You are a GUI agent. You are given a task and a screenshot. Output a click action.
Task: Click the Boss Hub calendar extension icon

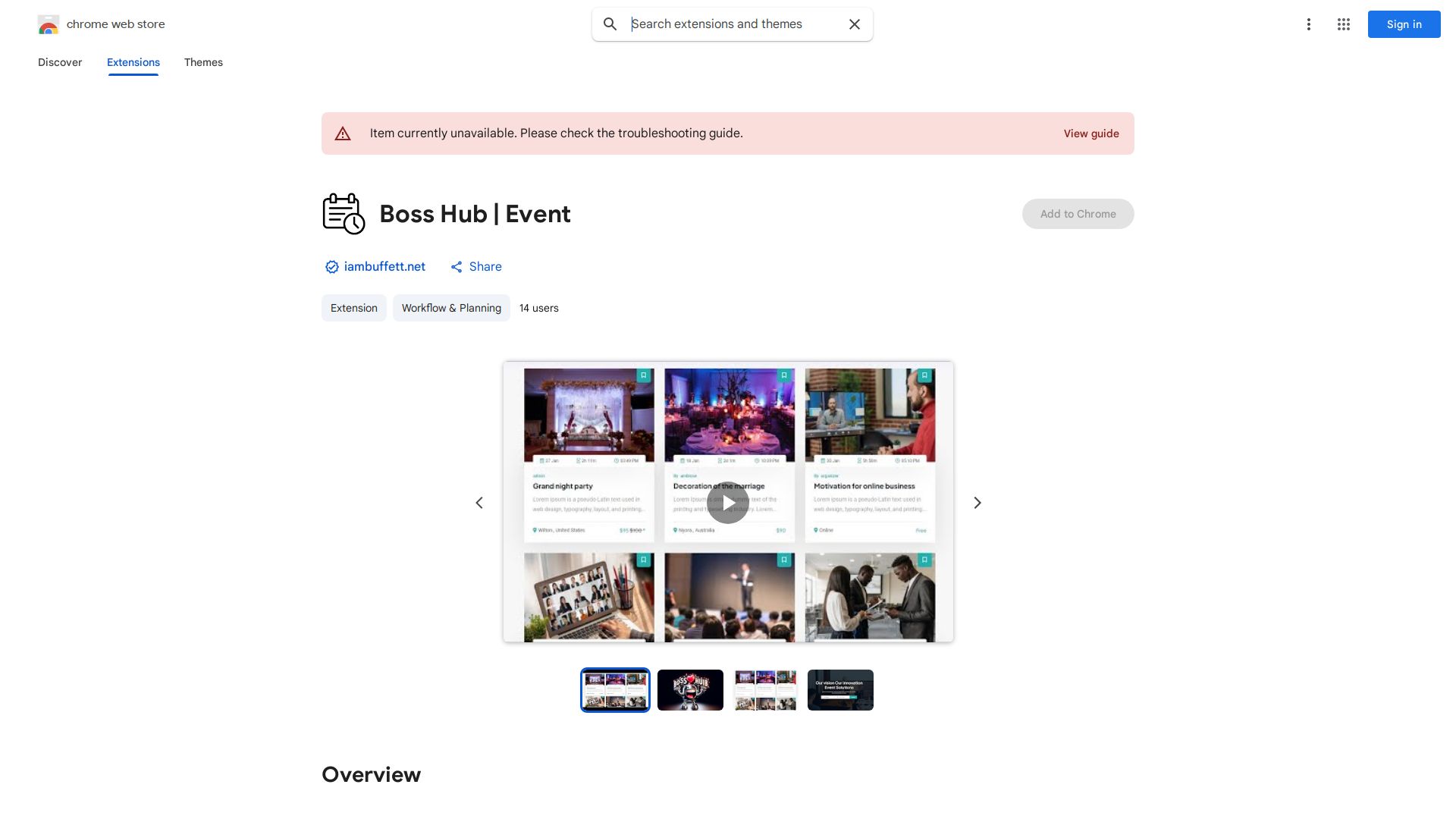[344, 214]
